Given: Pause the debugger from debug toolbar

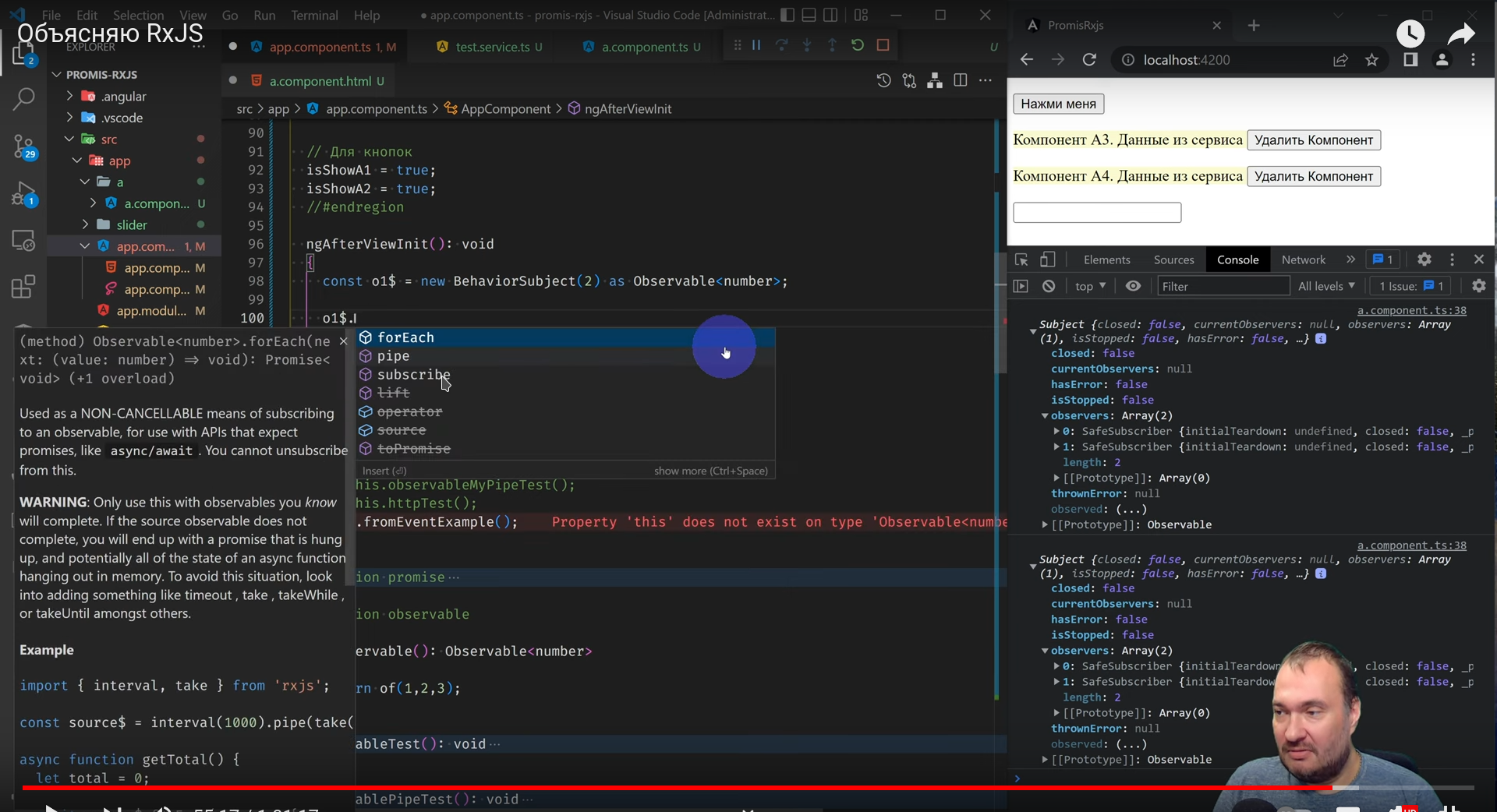Looking at the screenshot, I should (756, 46).
